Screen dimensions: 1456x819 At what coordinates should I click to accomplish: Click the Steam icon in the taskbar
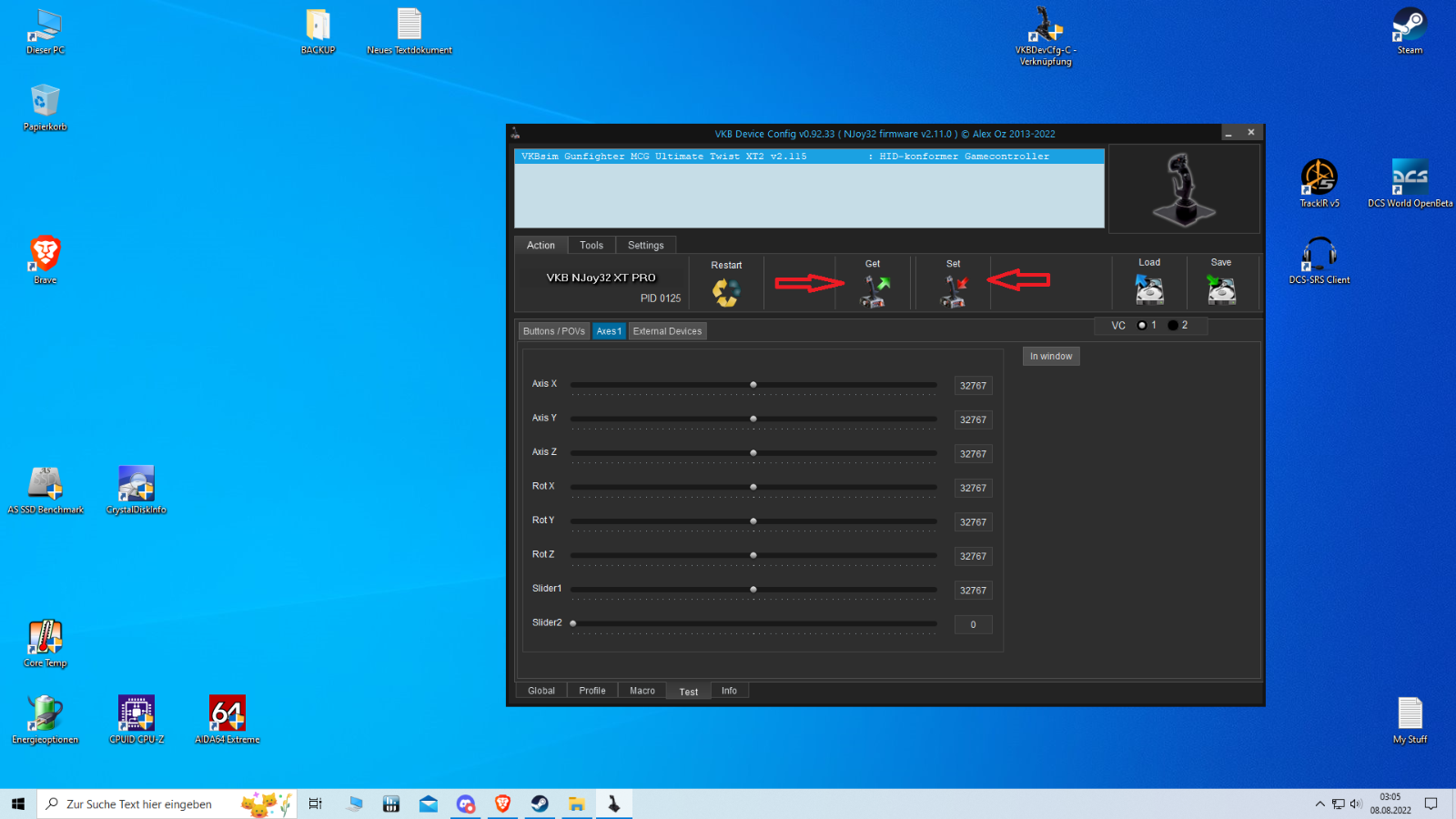tap(540, 804)
